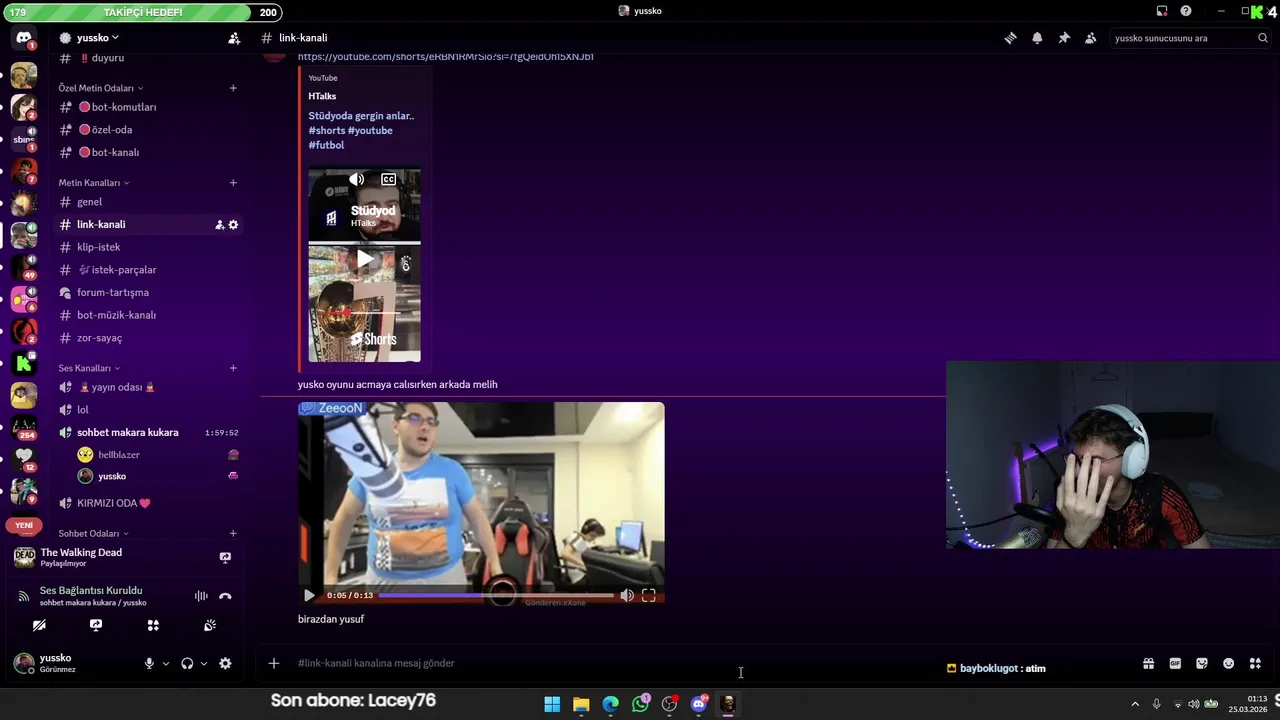Collapse Ses Kanalları category
Screen dimensions: 1280x720
click(89, 368)
